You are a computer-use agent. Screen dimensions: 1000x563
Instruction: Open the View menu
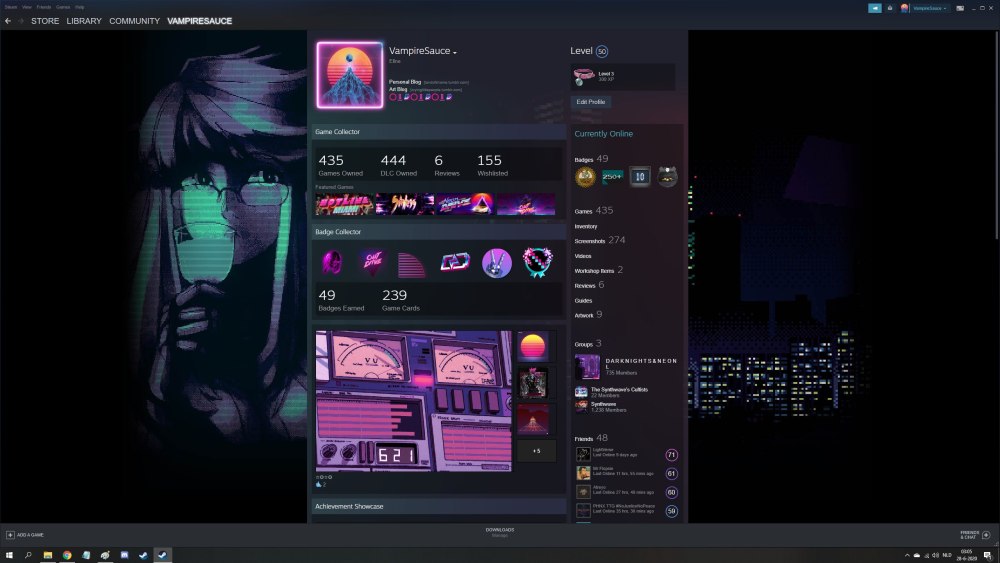tap(27, 7)
